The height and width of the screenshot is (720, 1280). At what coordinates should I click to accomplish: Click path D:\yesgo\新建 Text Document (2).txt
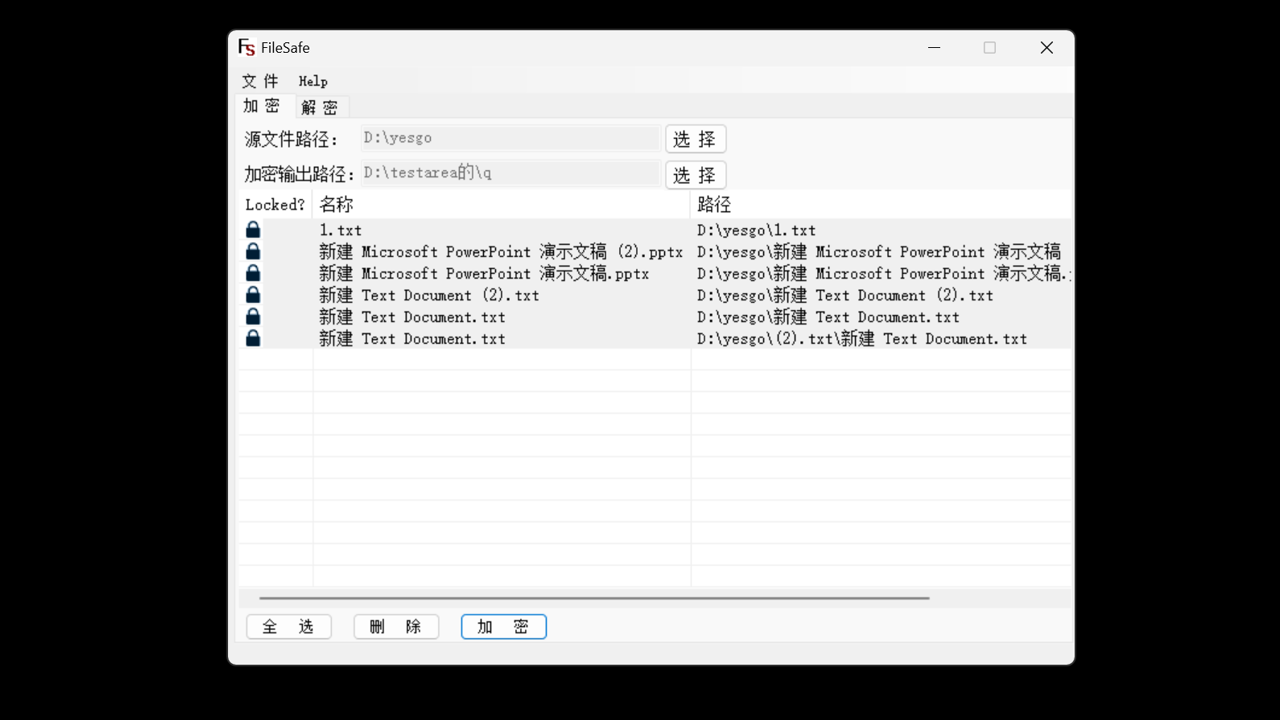click(x=845, y=295)
